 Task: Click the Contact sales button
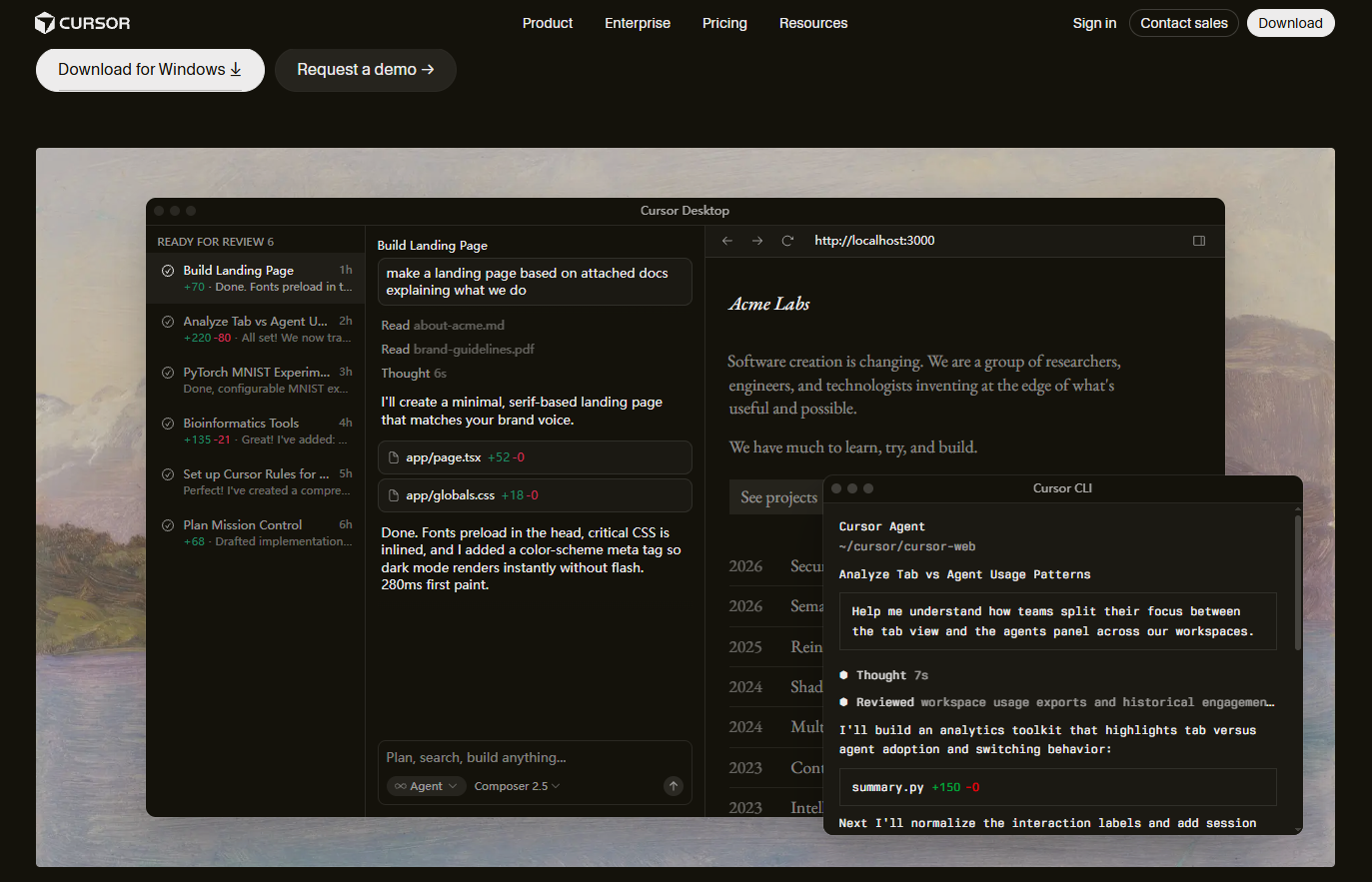coord(1184,23)
